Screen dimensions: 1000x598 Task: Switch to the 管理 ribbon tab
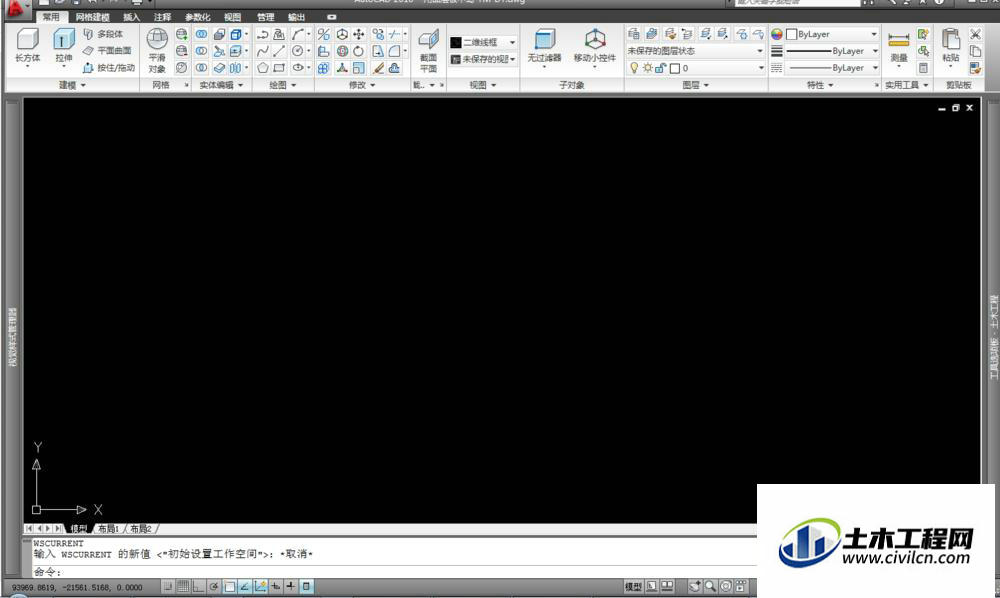point(265,17)
